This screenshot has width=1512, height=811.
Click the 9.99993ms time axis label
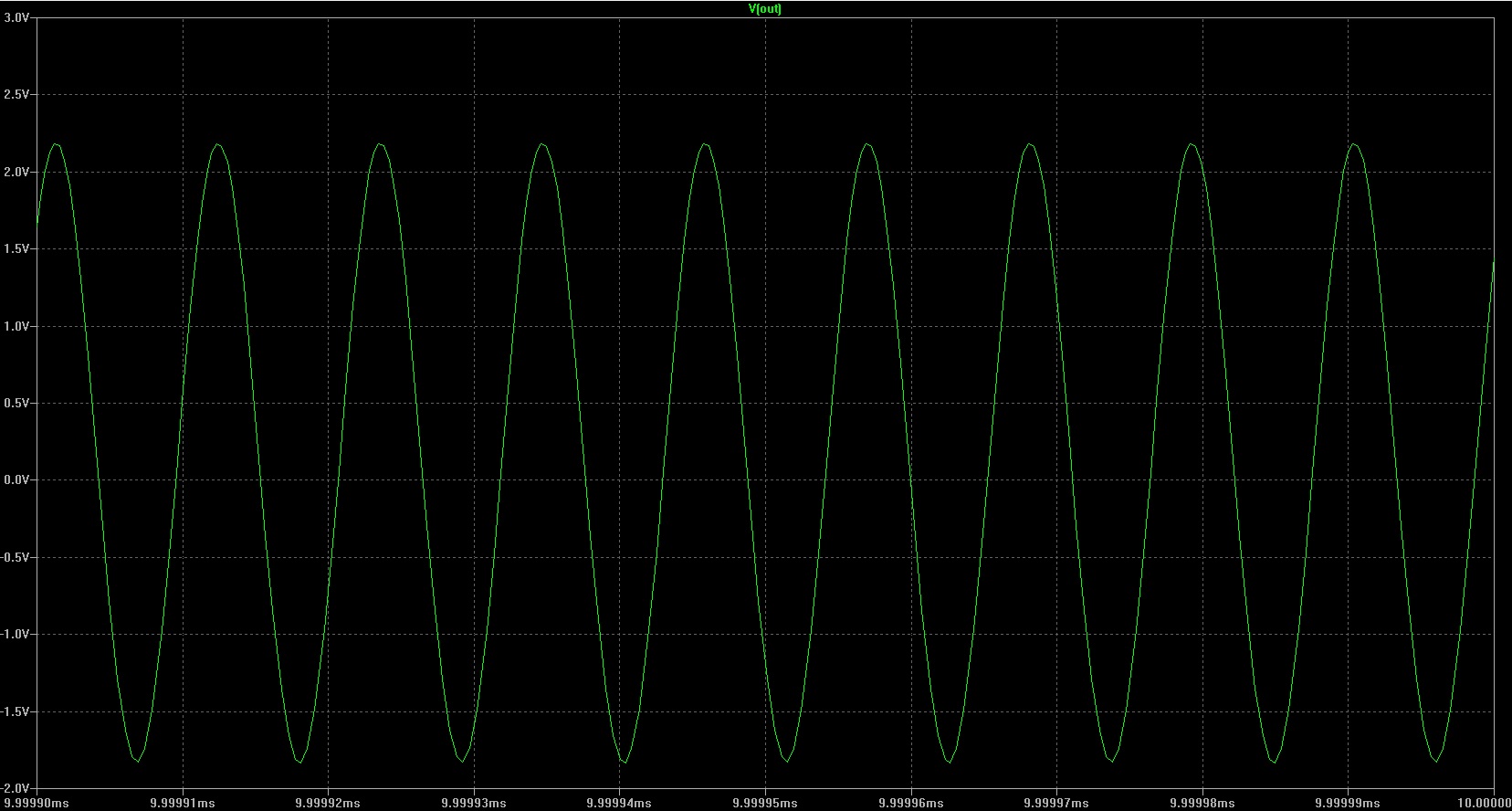point(474,803)
